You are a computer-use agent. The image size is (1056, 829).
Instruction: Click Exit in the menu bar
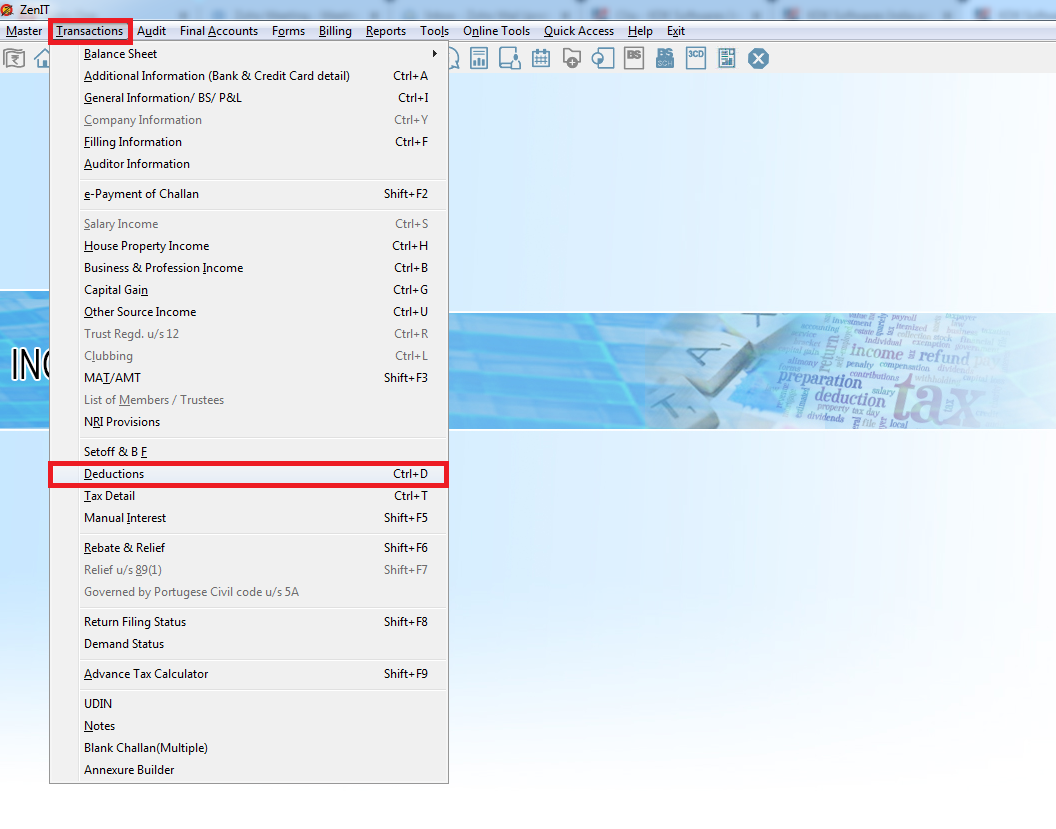pyautogui.click(x=675, y=31)
